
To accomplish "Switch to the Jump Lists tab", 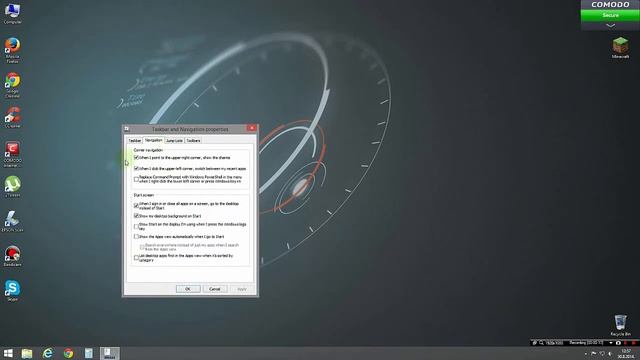I will 174,140.
